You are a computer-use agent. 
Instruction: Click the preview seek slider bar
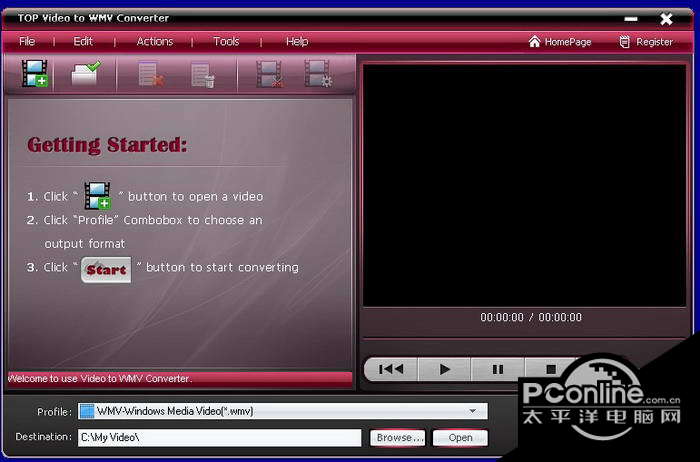point(526,338)
